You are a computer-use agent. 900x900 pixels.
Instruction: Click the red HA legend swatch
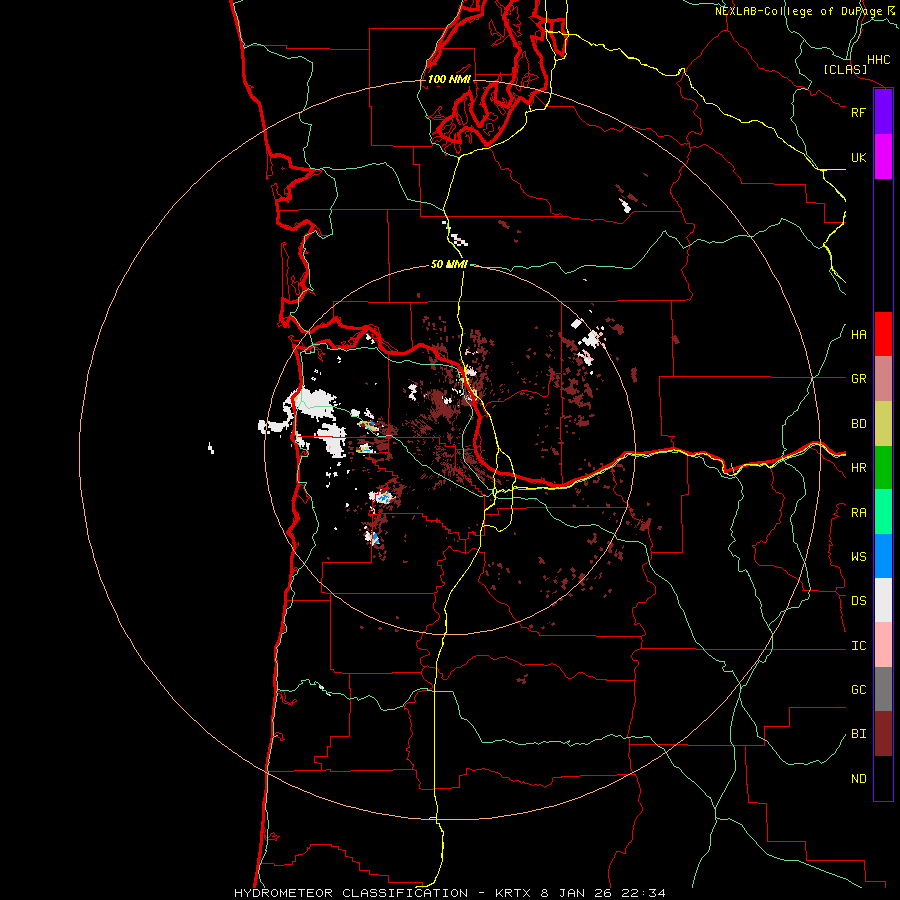click(883, 334)
